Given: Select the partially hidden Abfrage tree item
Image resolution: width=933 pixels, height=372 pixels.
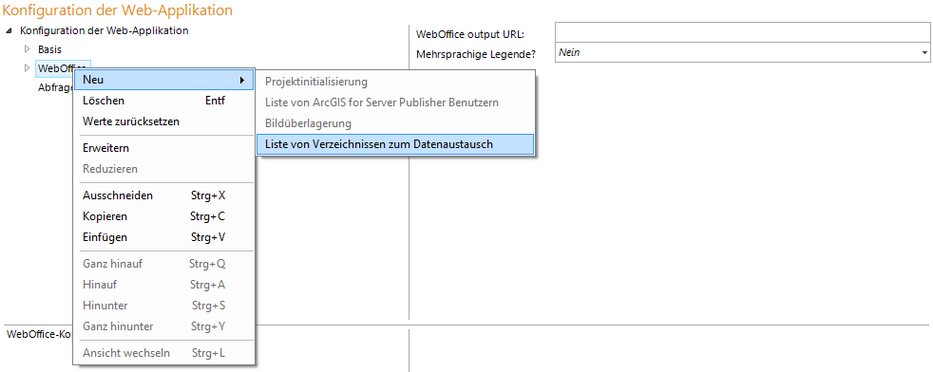Looking at the screenshot, I should 55,87.
